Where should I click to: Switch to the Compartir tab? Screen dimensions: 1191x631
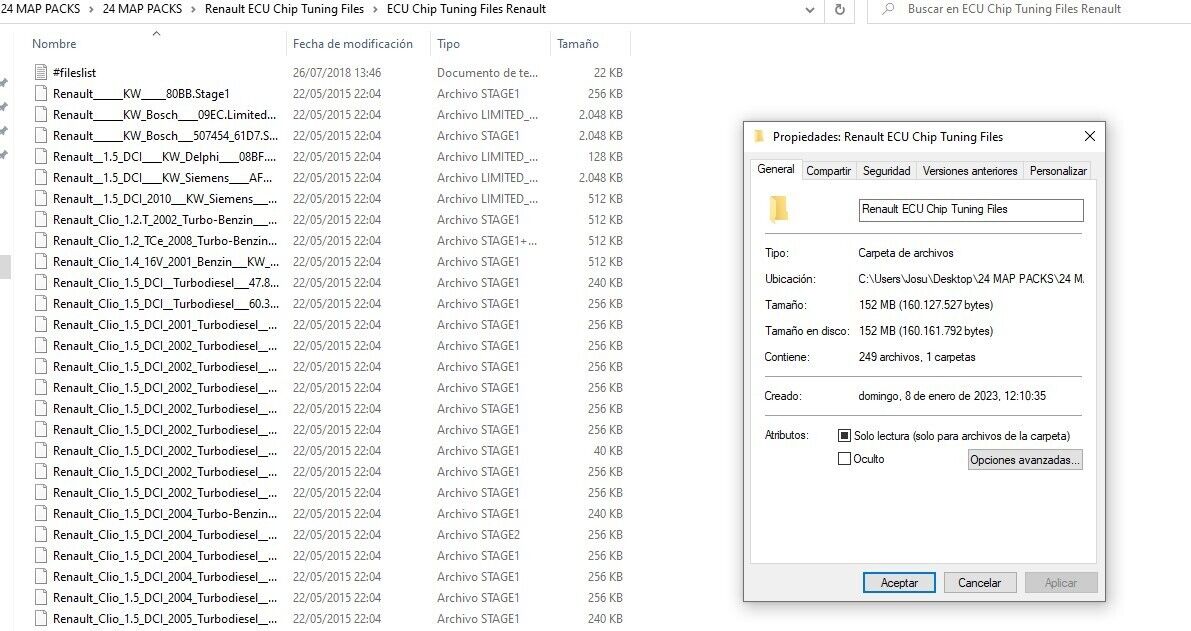pyautogui.click(x=829, y=171)
